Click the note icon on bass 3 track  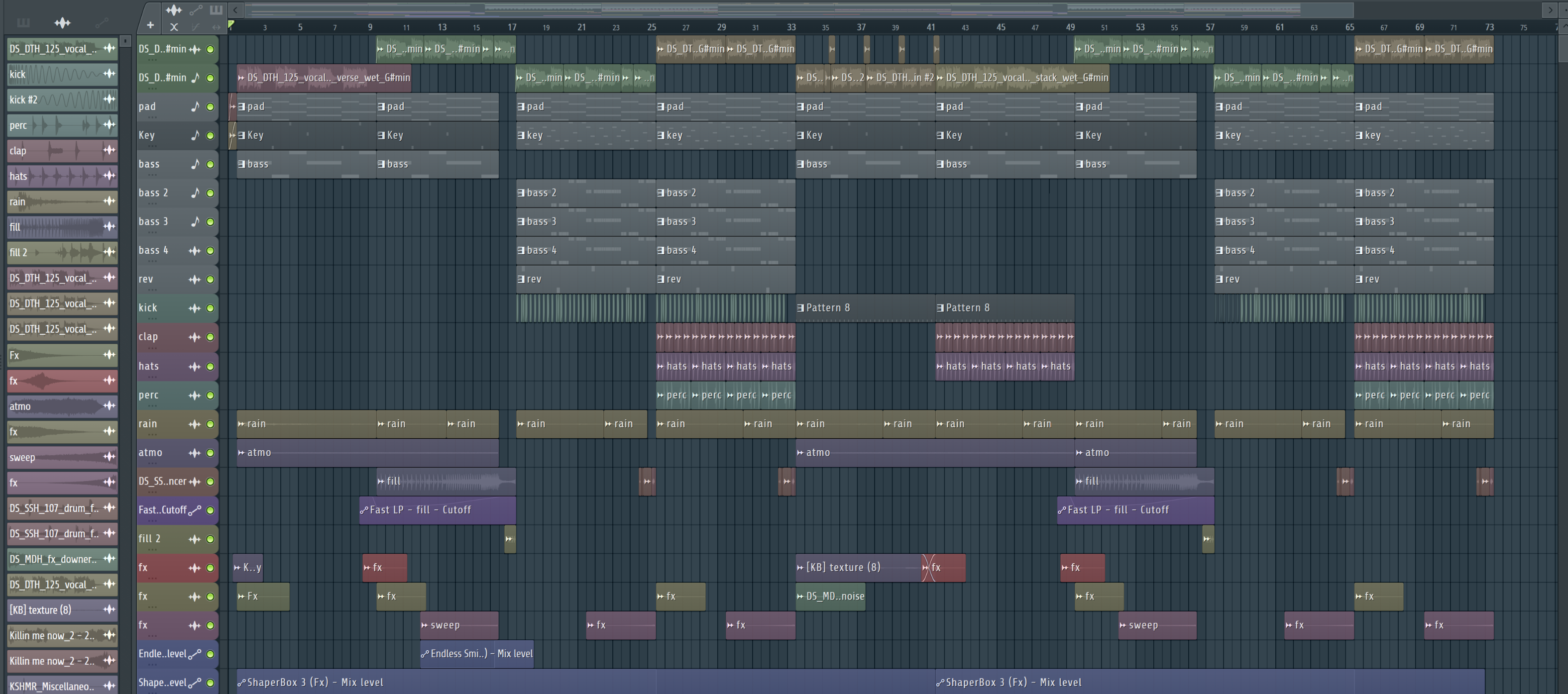[195, 221]
